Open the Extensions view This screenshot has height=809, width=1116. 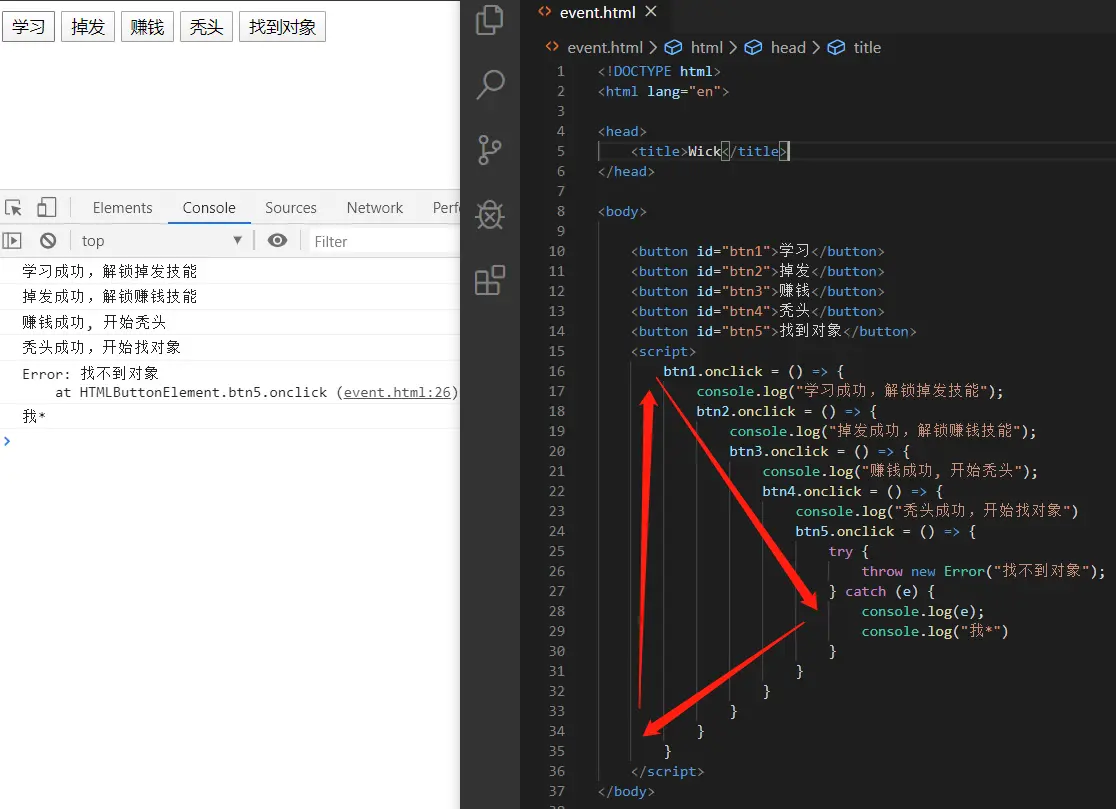pyautogui.click(x=490, y=280)
